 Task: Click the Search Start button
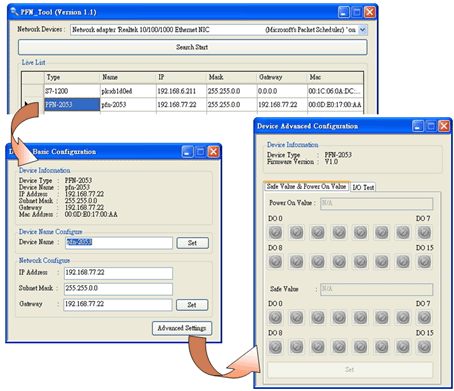(x=193, y=47)
